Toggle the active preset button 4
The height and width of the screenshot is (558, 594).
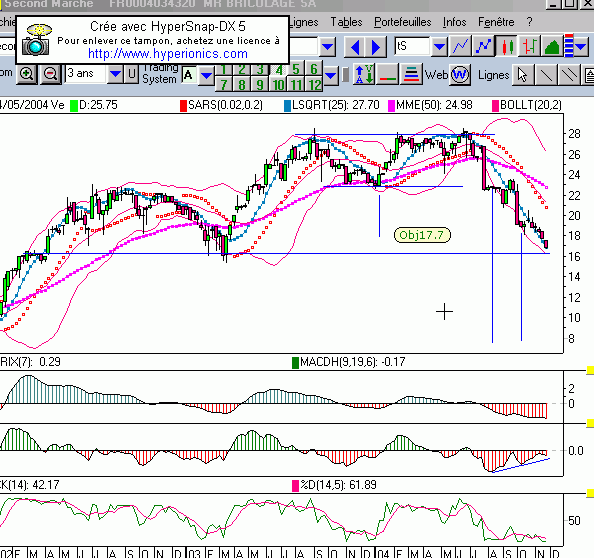[x=279, y=70]
